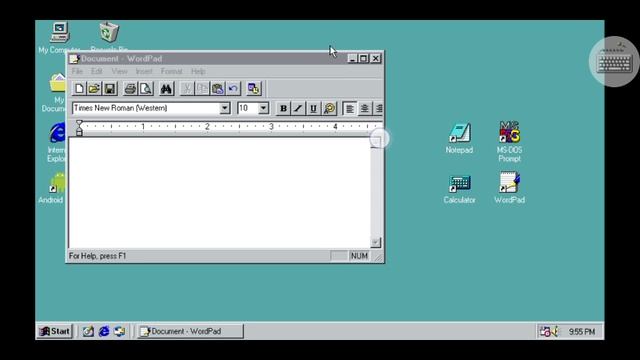This screenshot has height=360, width=640.
Task: Open the Help menu
Action: 198,71
